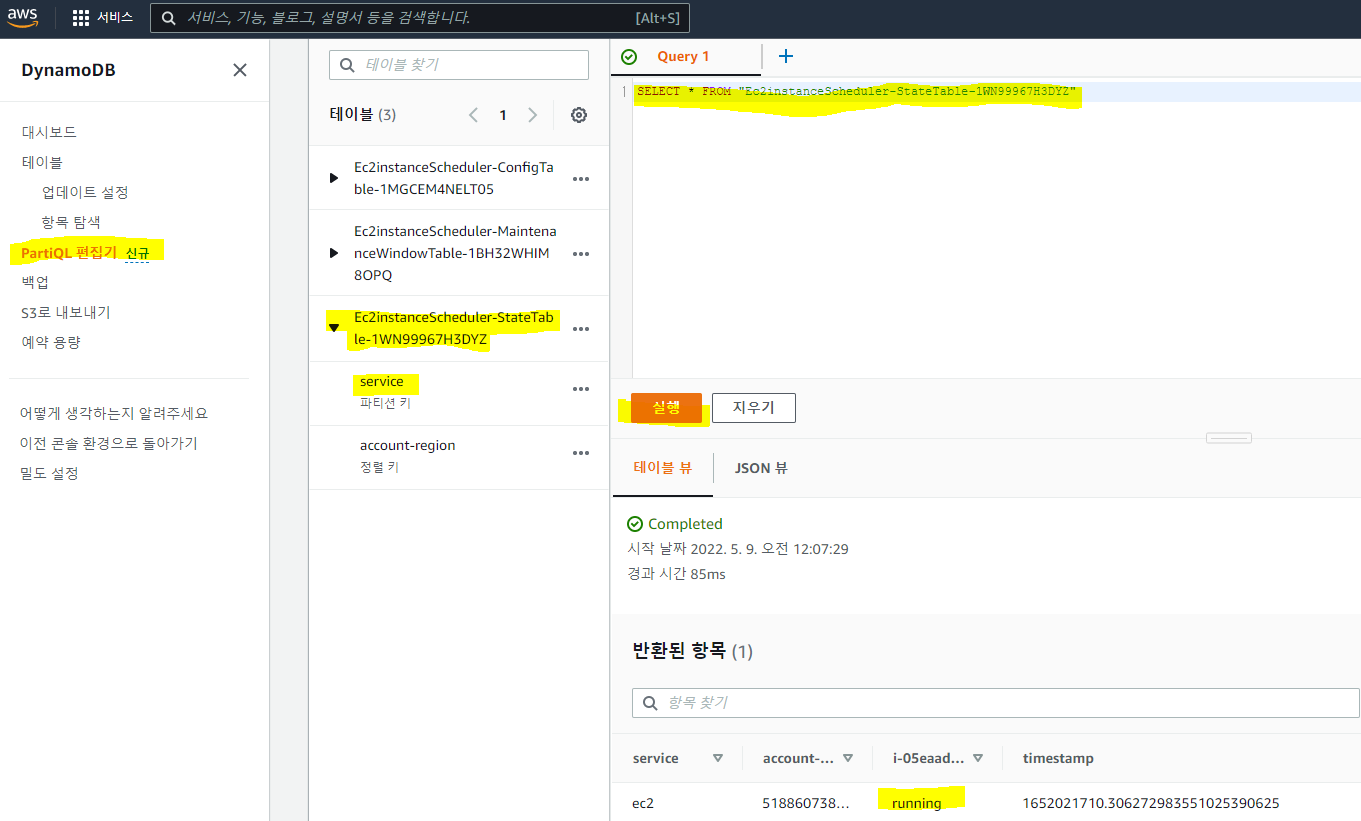Sort by the account- column
Viewport: 1361px width, 821px height.
click(848, 758)
